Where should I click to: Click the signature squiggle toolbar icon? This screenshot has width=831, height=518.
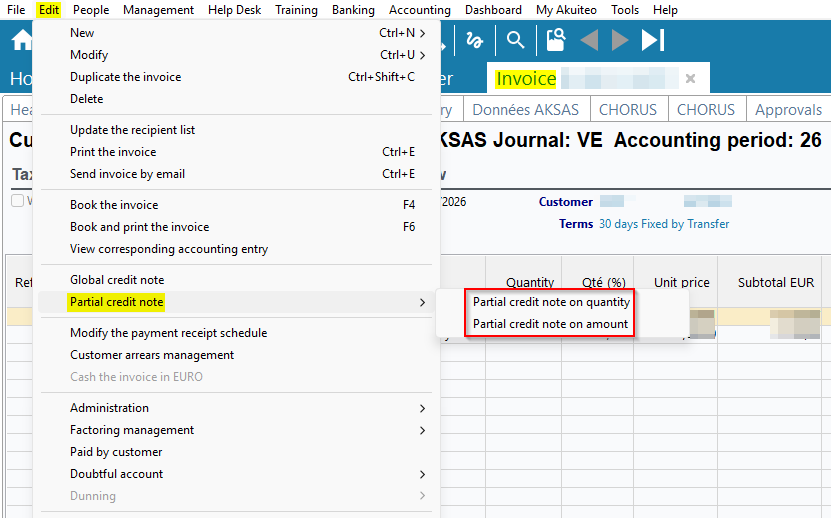(x=477, y=40)
